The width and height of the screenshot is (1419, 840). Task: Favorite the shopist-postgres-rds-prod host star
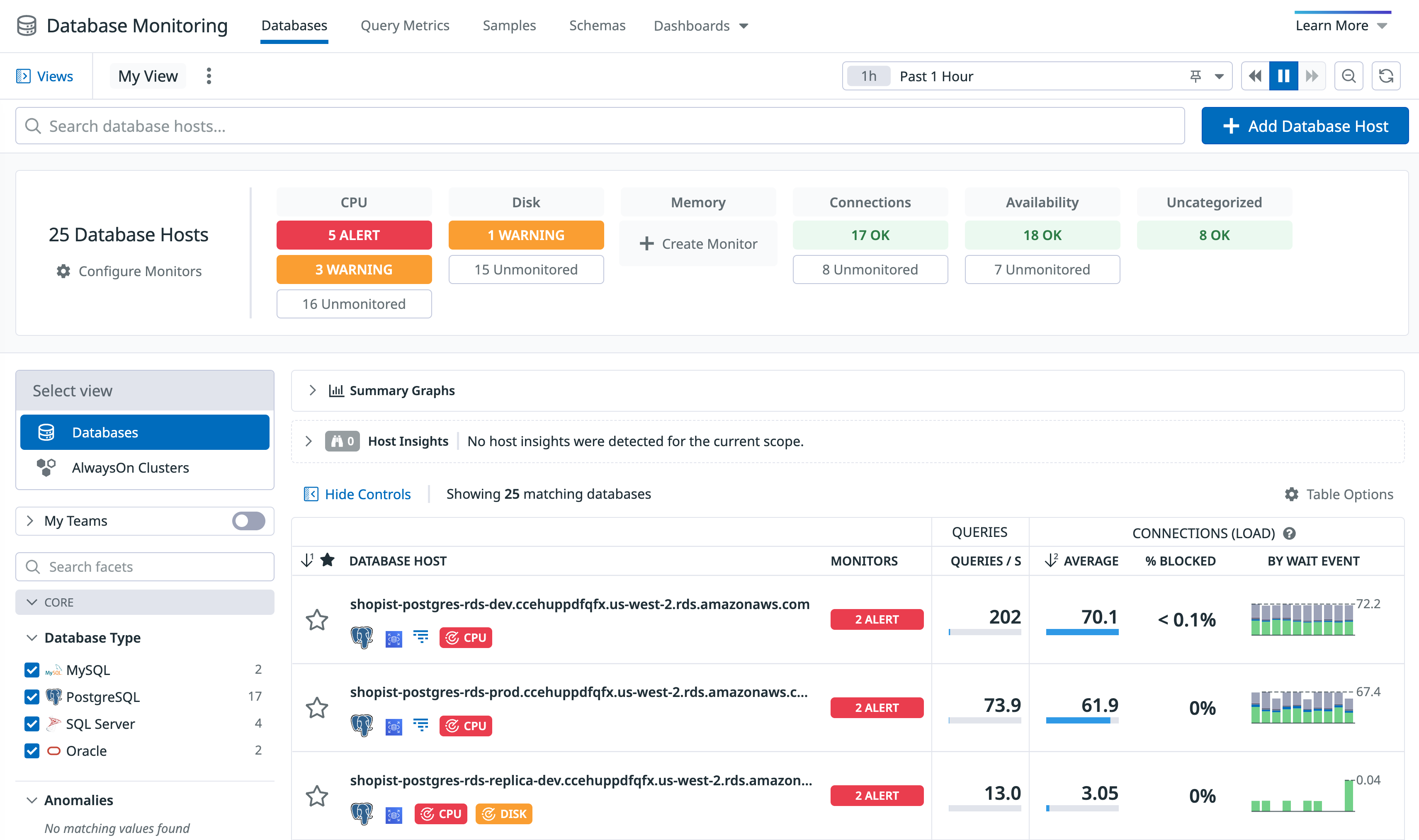pyautogui.click(x=317, y=708)
